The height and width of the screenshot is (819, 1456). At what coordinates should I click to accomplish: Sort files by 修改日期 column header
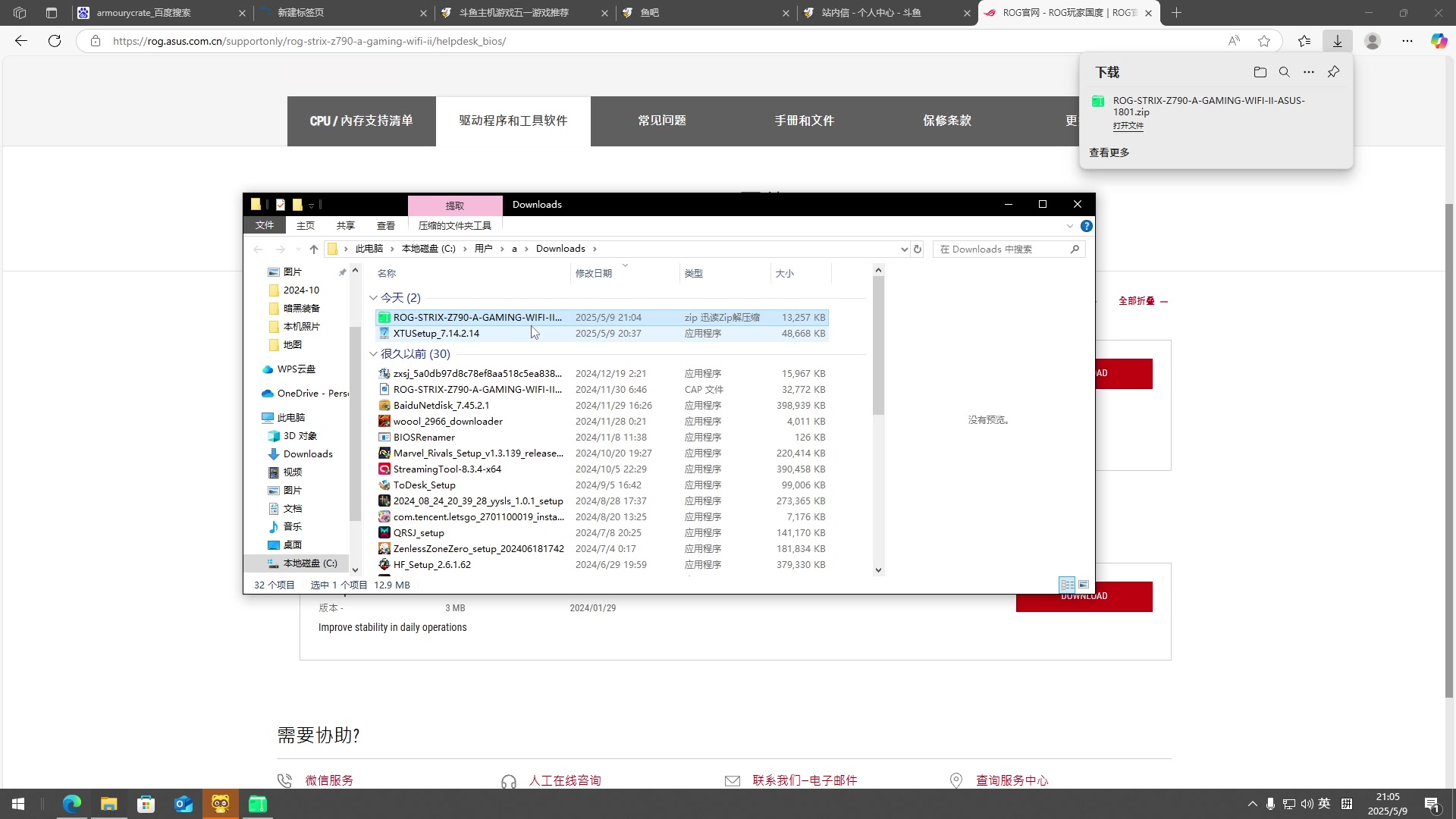(625, 274)
